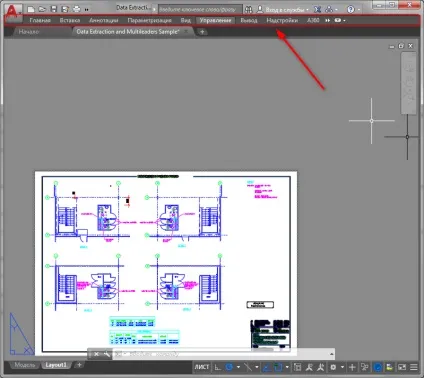Expand the quick access toolbar overflow arrows
Viewport: 424px width, 378px height.
[87, 10]
